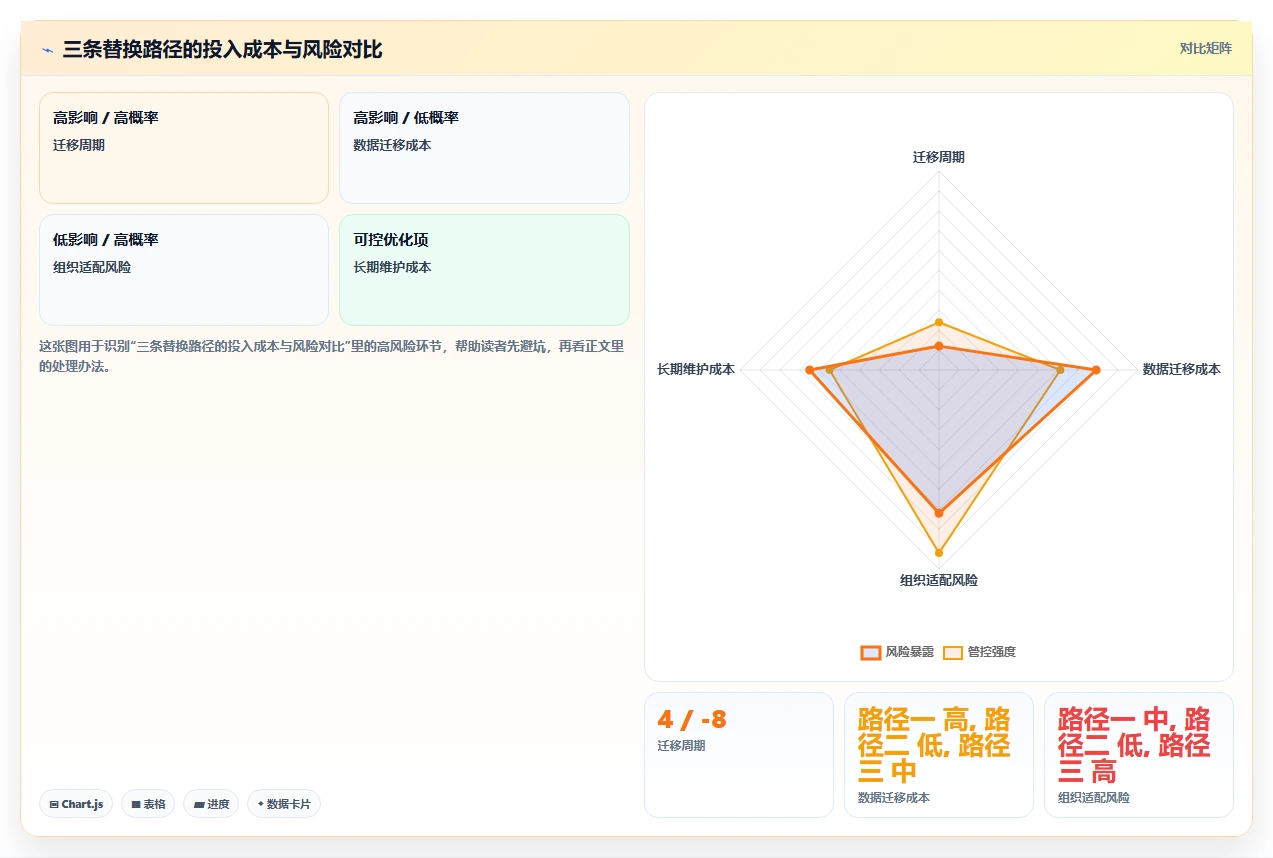Image resolution: width=1273 pixels, height=858 pixels.
Task: Click the description paragraph starting 这张图用于识别
Action: (x=332, y=356)
